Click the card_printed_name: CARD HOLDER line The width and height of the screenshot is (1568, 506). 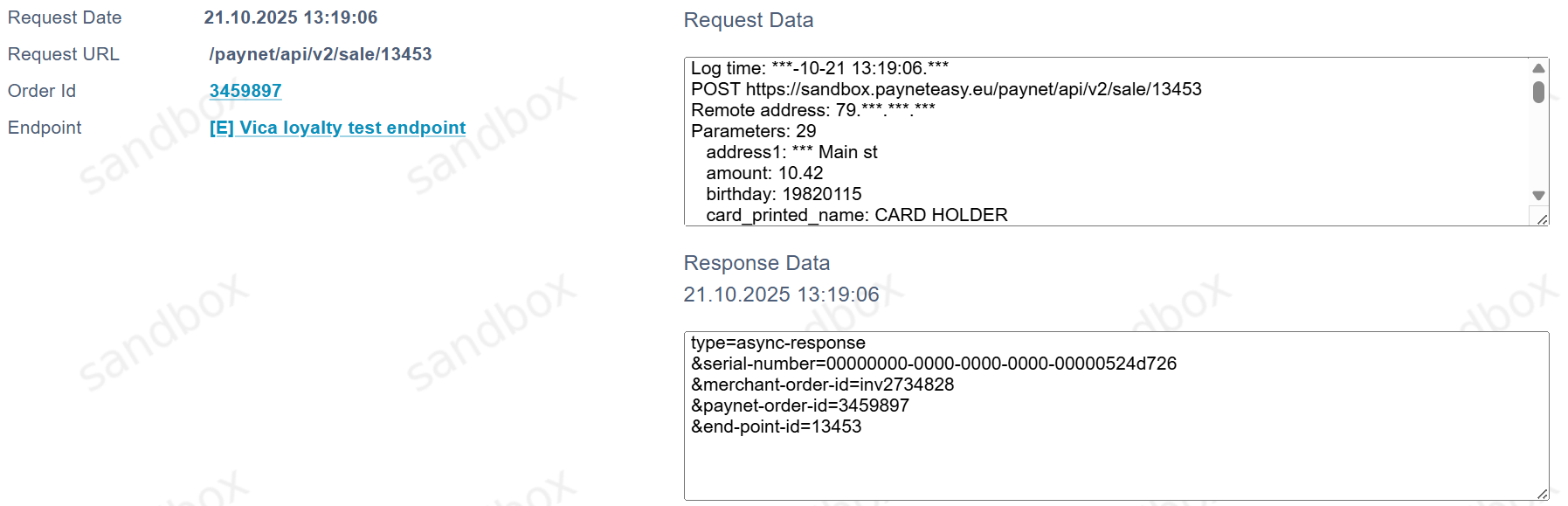pyautogui.click(x=856, y=215)
